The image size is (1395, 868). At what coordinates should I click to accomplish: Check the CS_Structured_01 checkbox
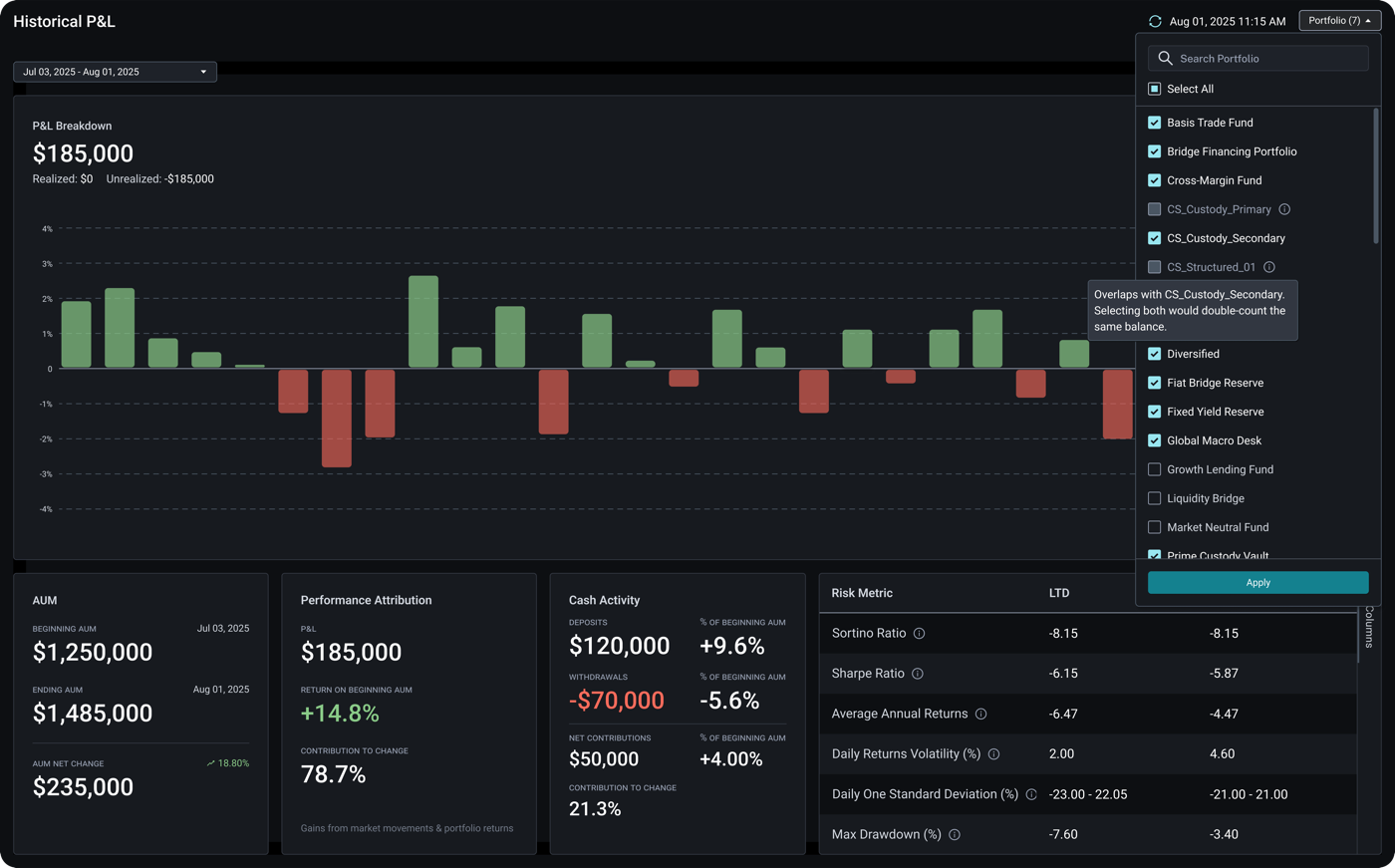click(1154, 267)
